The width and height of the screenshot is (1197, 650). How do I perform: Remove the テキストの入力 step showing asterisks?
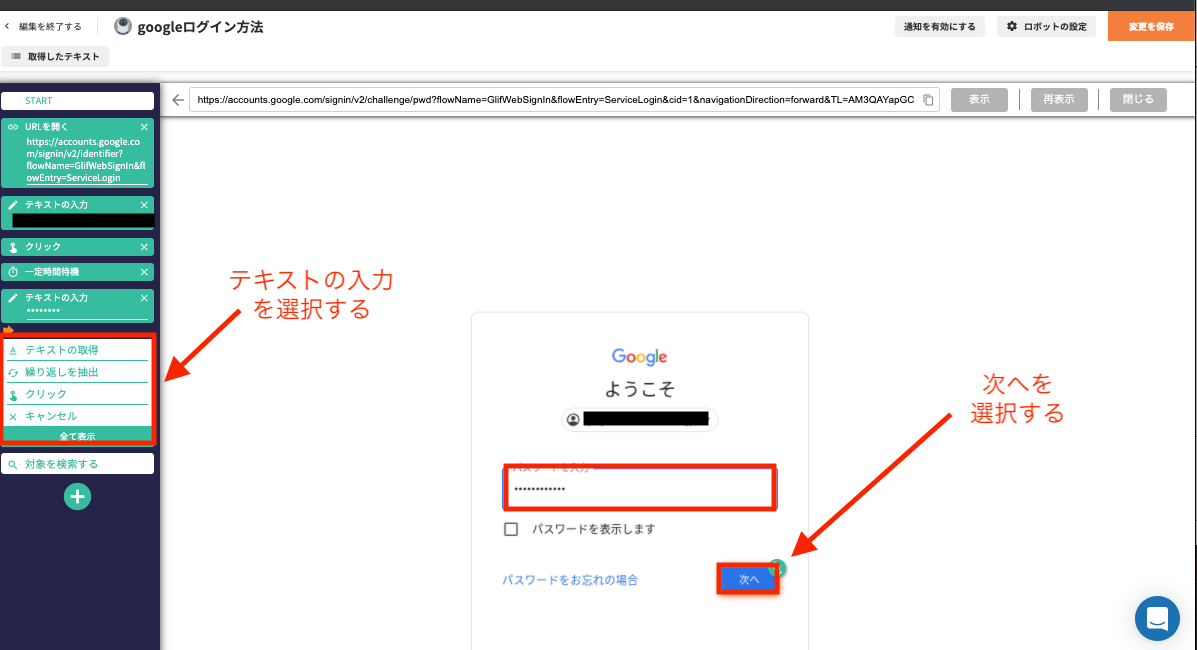point(144,298)
